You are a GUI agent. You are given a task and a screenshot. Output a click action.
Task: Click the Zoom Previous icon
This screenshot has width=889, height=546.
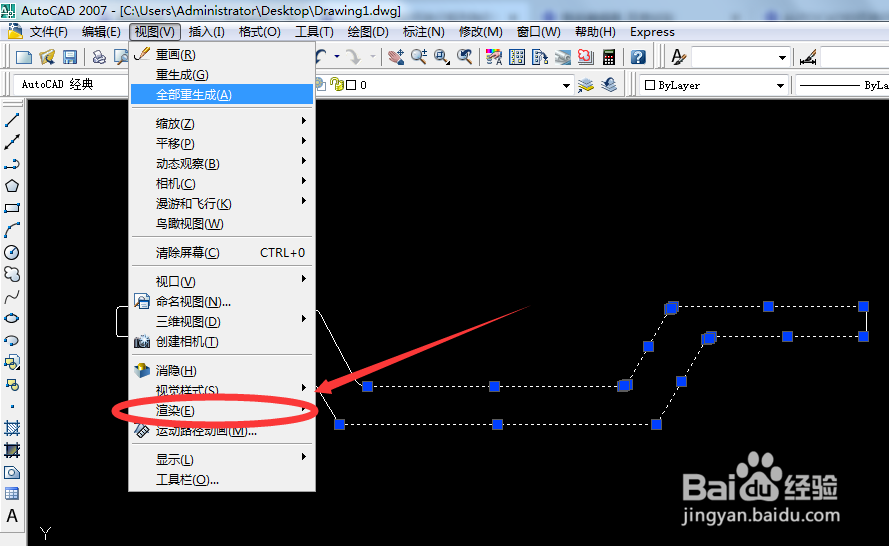point(464,57)
